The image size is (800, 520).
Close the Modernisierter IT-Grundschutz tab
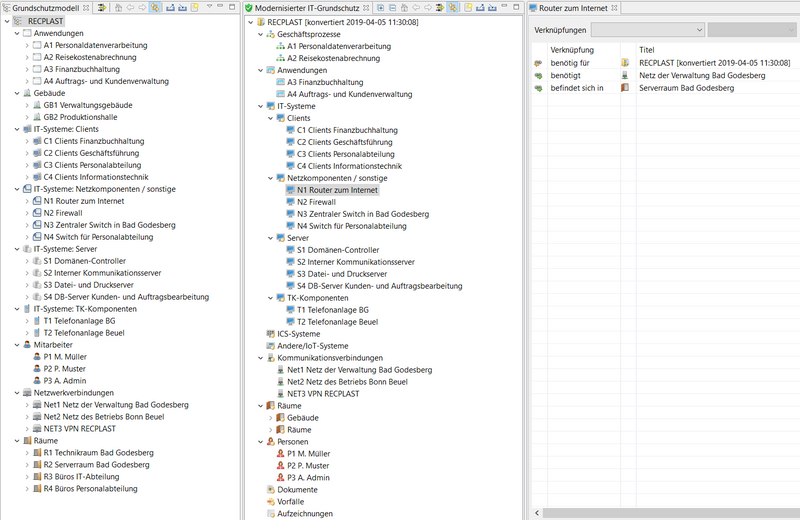pos(366,8)
